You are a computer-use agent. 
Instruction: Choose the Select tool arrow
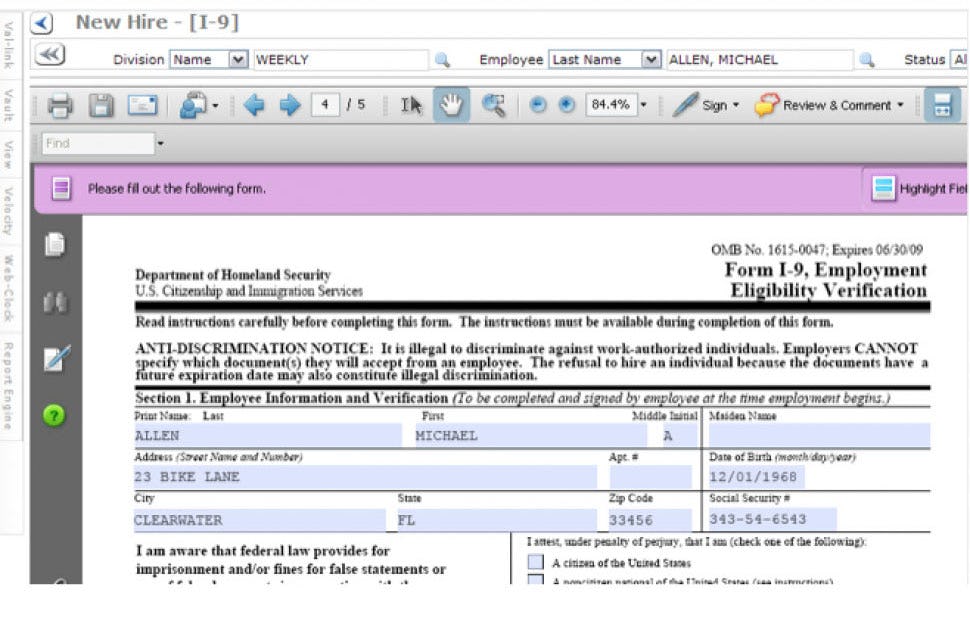[410, 106]
